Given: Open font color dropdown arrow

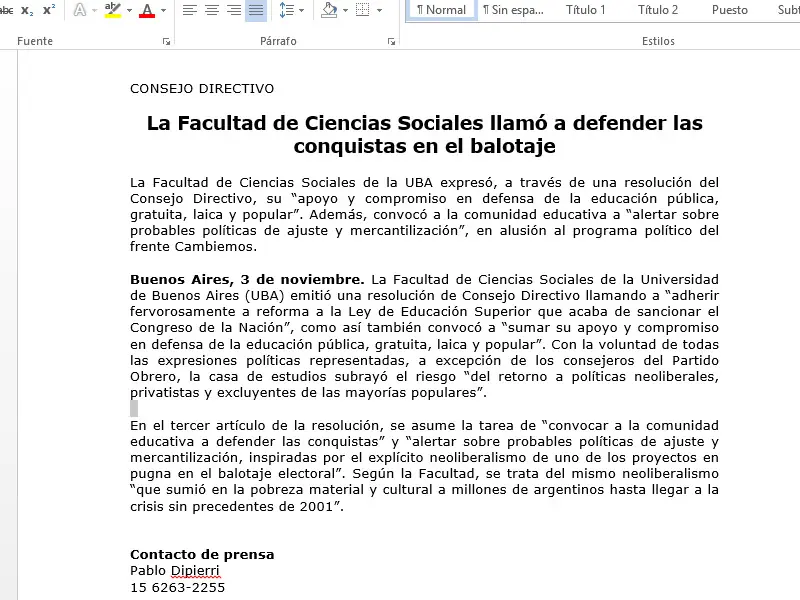Looking at the screenshot, I should [163, 10].
